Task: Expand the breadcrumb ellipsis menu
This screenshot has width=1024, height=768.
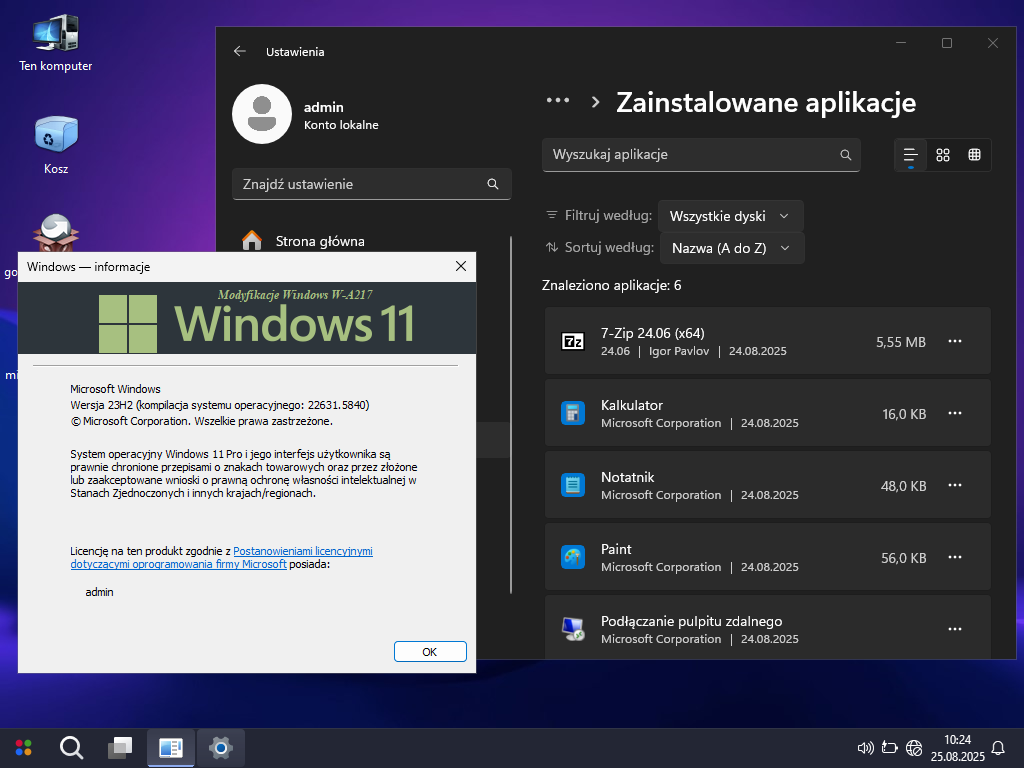Action: (557, 102)
